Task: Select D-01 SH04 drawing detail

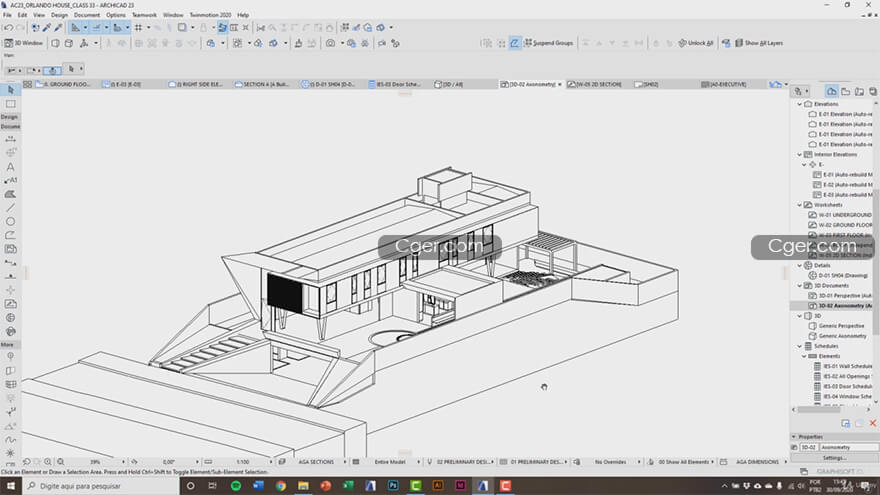Action: click(x=838, y=276)
